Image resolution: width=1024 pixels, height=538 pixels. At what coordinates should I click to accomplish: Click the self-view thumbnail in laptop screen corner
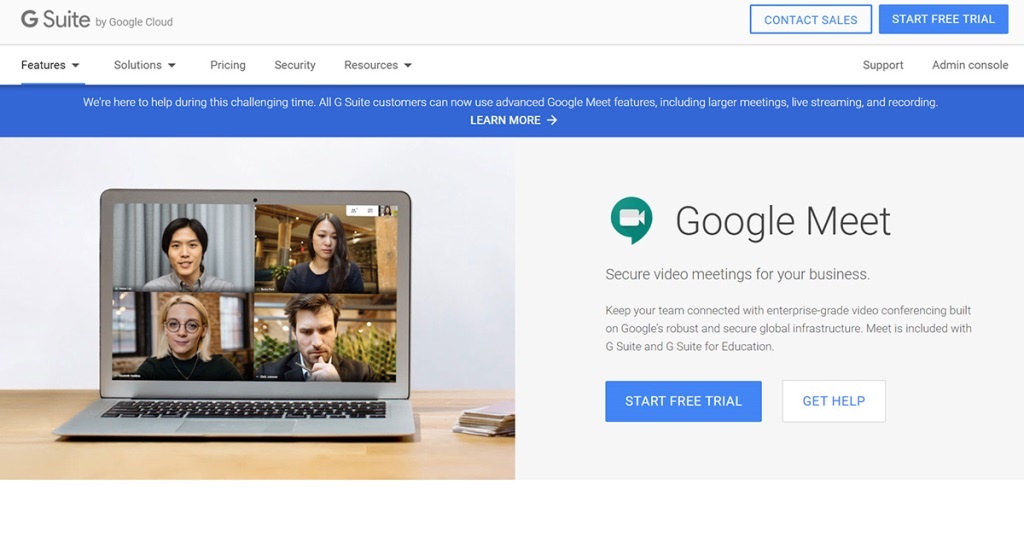point(386,211)
